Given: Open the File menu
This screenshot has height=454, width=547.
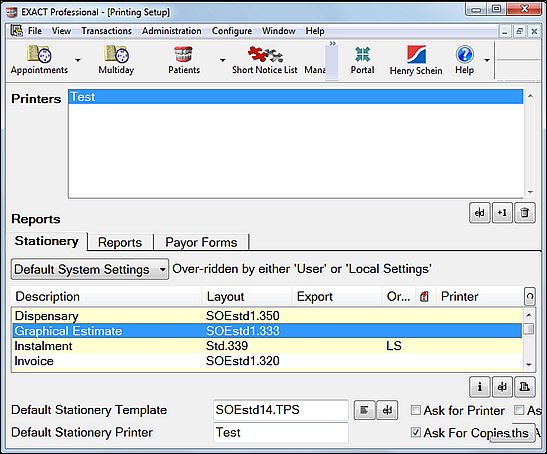Looking at the screenshot, I should tap(35, 31).
